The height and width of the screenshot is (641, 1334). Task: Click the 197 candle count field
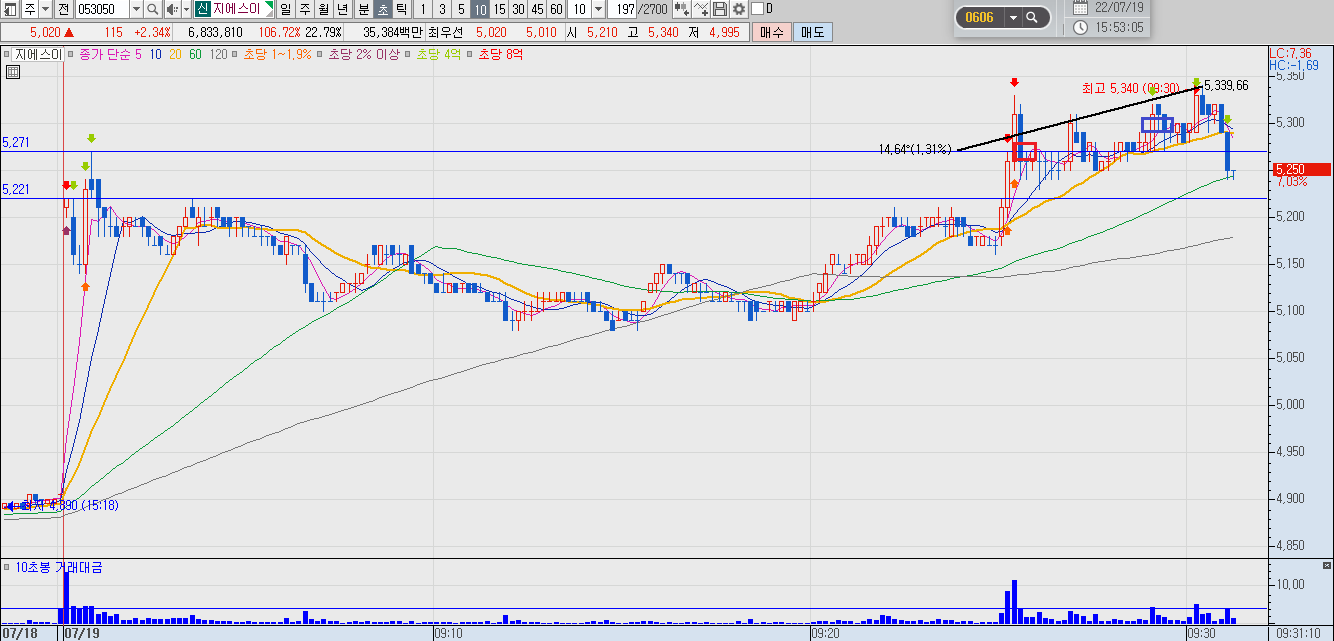pos(624,10)
